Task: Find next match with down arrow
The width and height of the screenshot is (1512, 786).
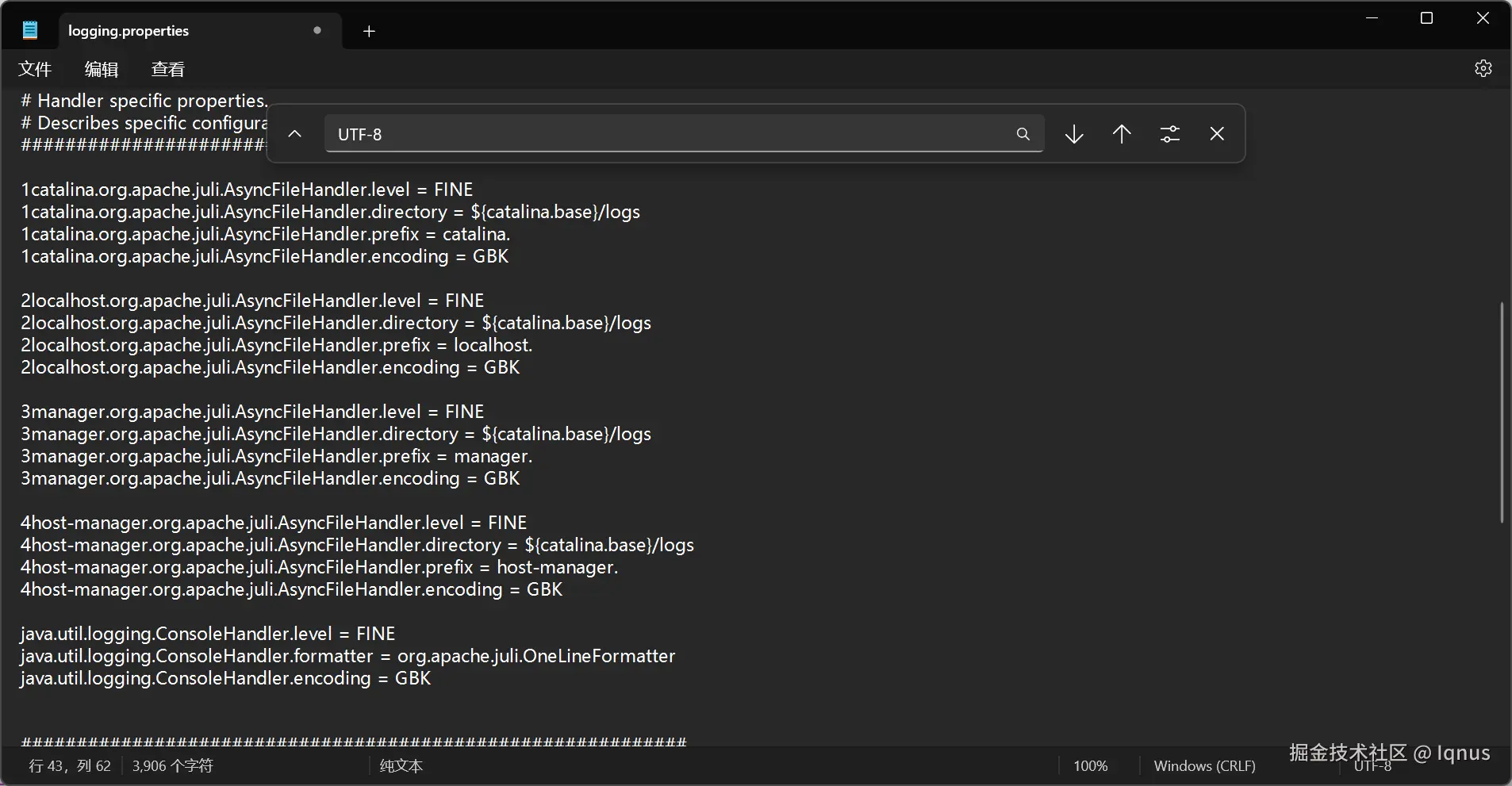Action: 1074,134
